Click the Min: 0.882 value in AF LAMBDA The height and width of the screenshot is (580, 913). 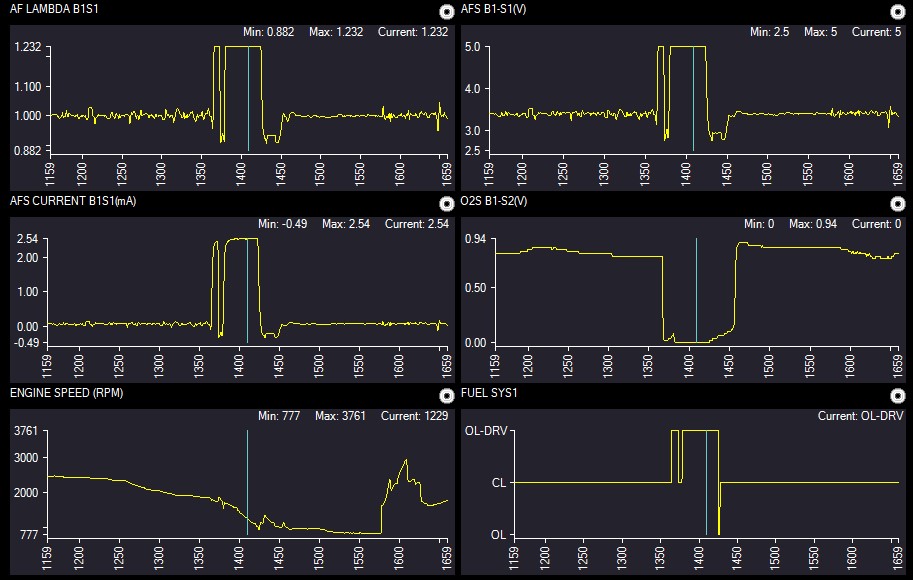tap(269, 32)
